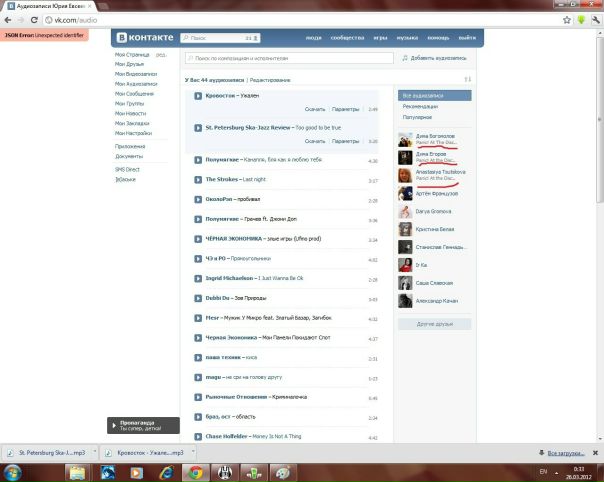Open Параметры for the Кровосток track

pos(345,109)
